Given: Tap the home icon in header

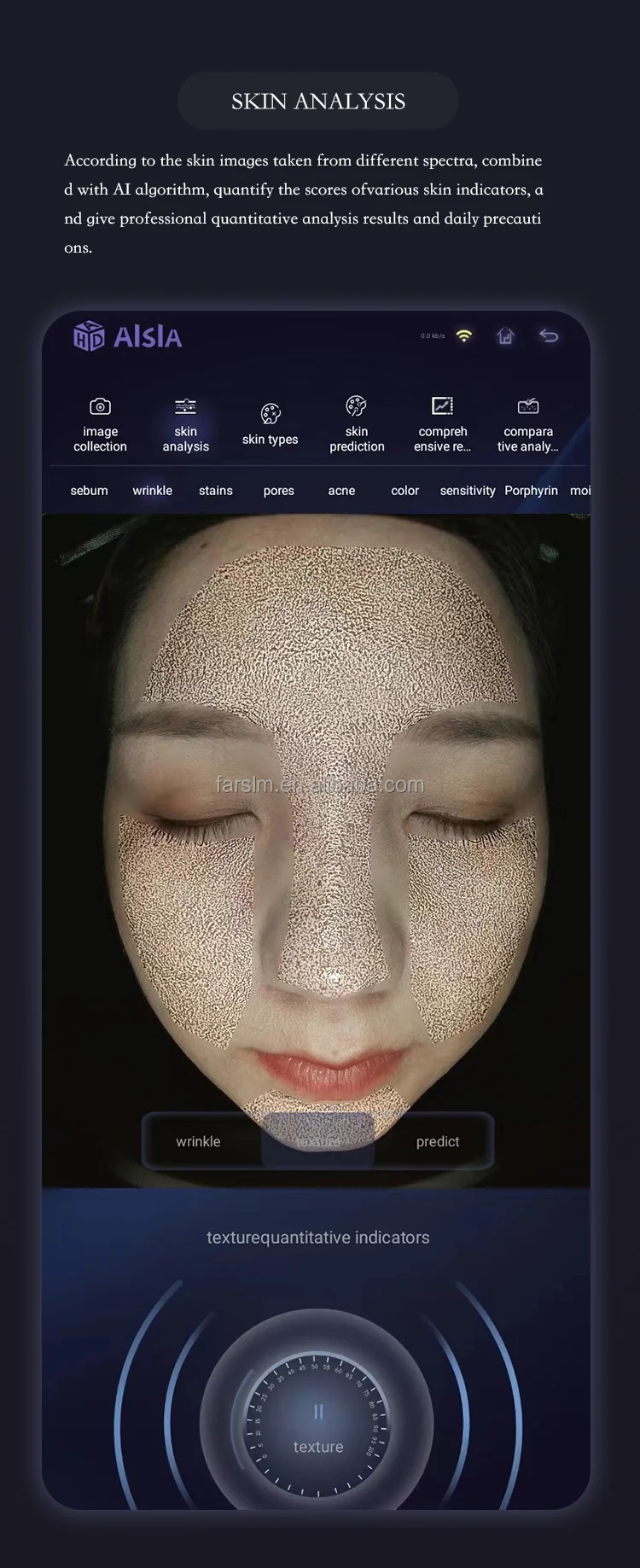Looking at the screenshot, I should pos(505,336).
